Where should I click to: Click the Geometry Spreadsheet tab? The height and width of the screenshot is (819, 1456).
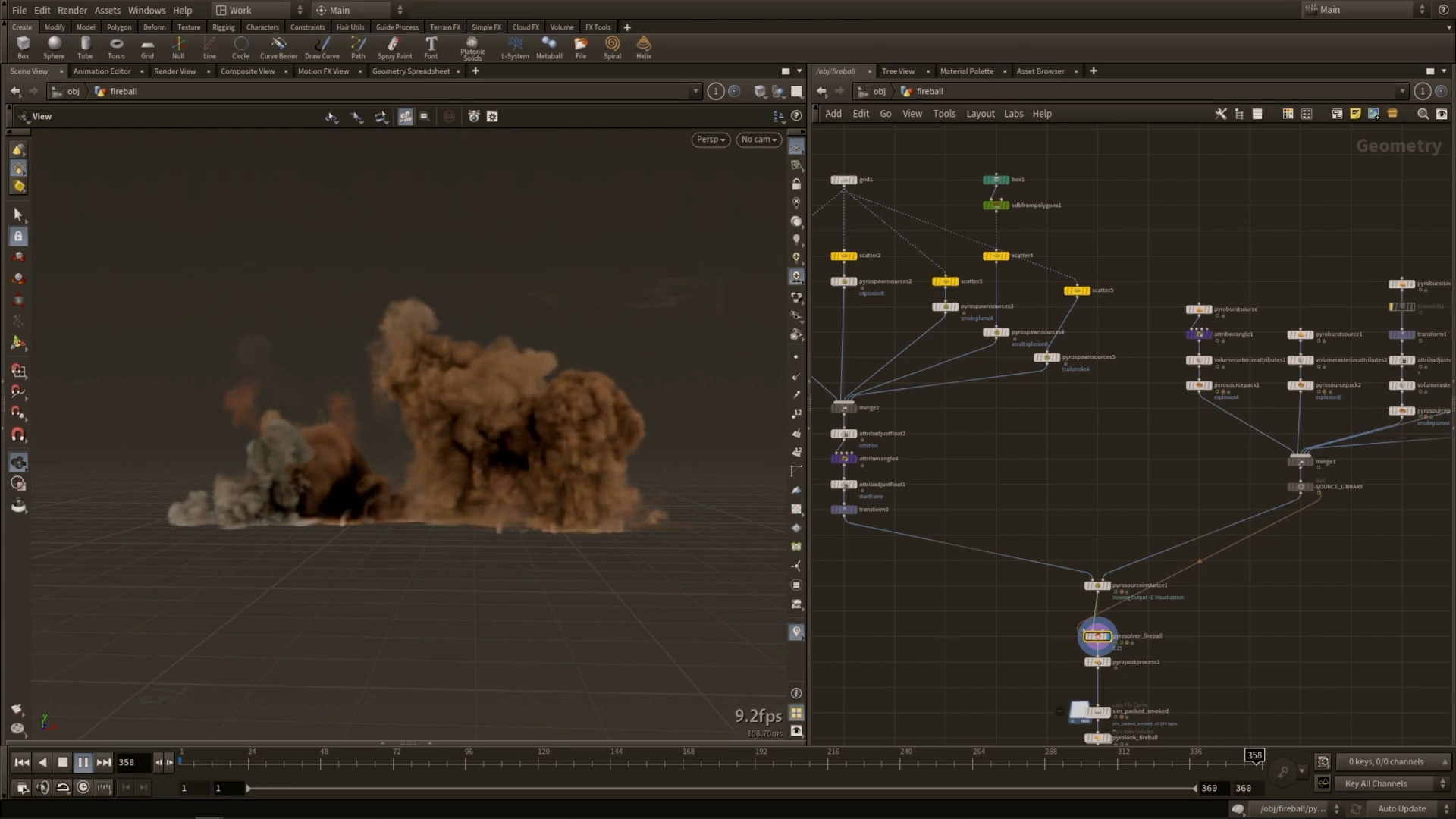(x=410, y=71)
